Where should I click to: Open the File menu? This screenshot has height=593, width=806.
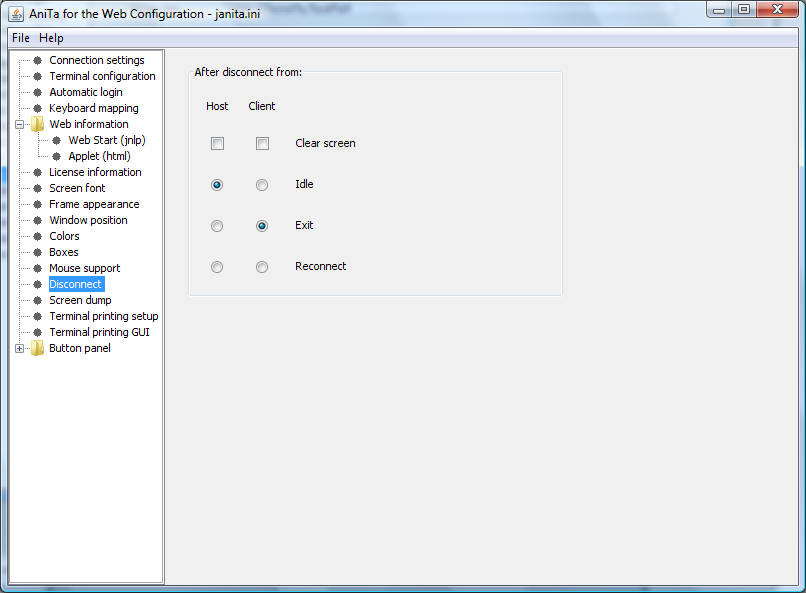point(21,38)
